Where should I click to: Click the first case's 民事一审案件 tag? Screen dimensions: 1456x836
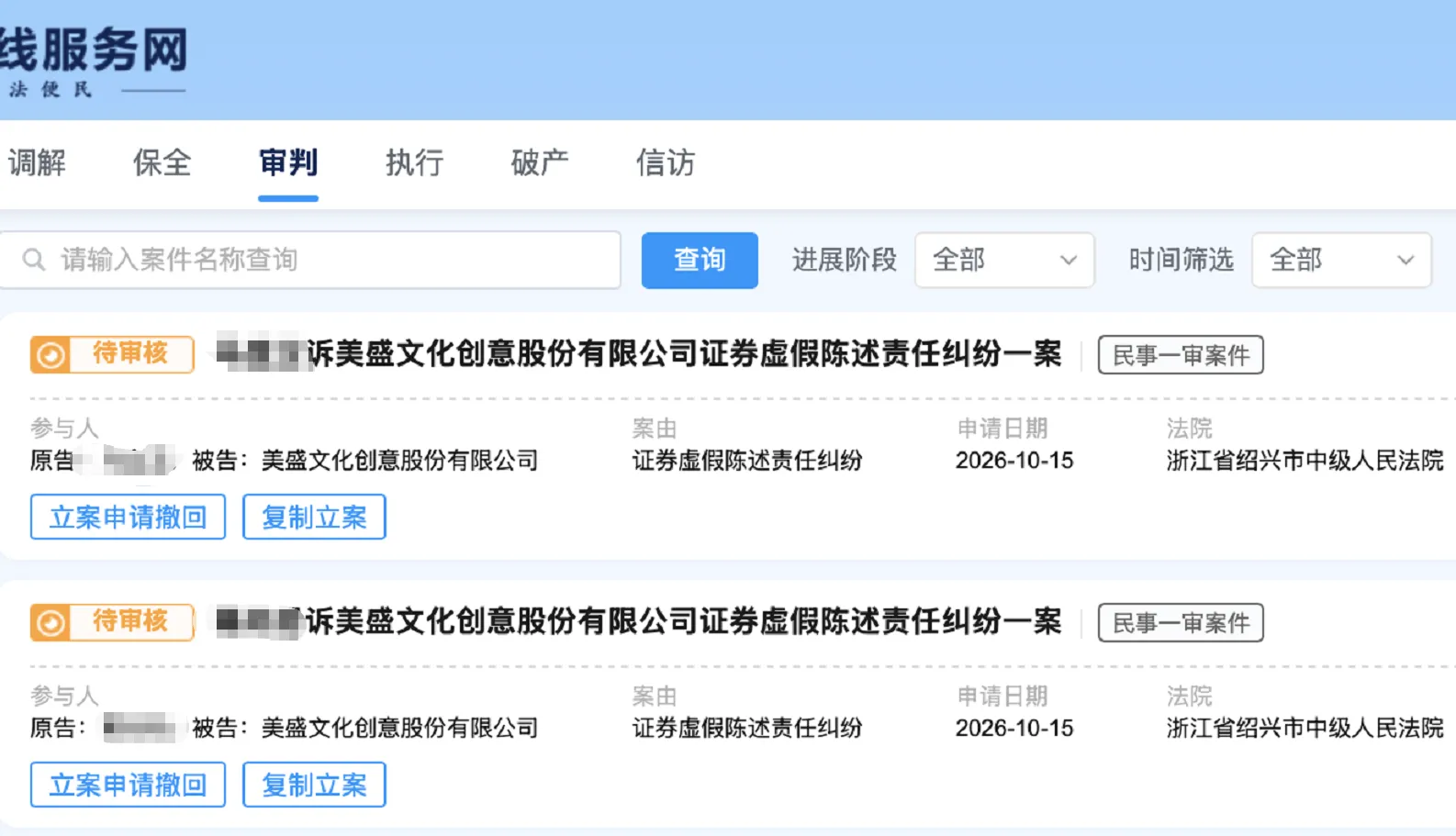click(x=1181, y=355)
